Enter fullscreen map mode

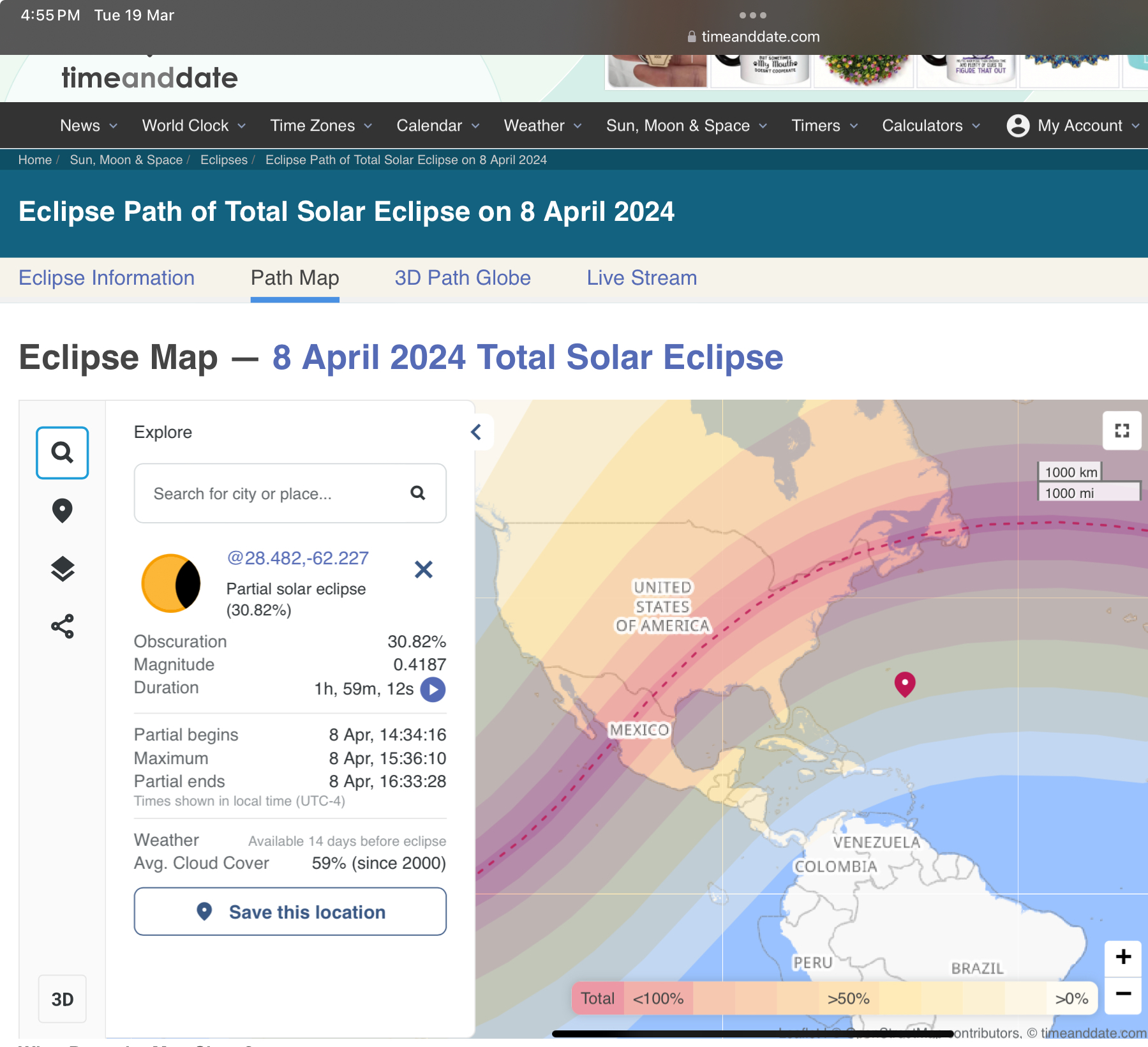[x=1122, y=431]
